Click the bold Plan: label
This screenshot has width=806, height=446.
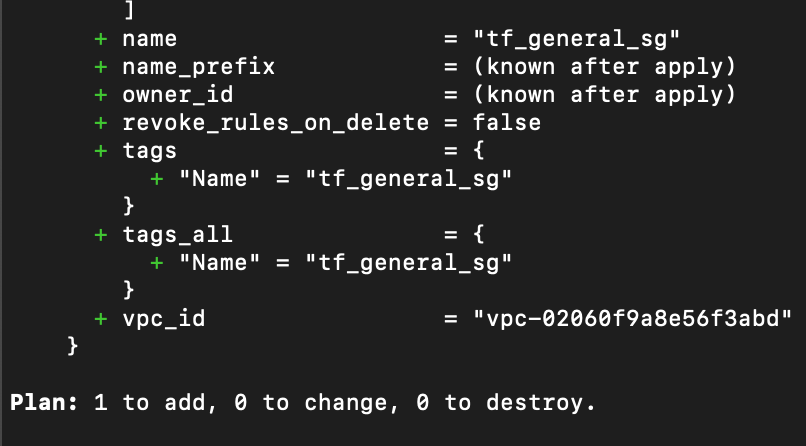(44, 402)
